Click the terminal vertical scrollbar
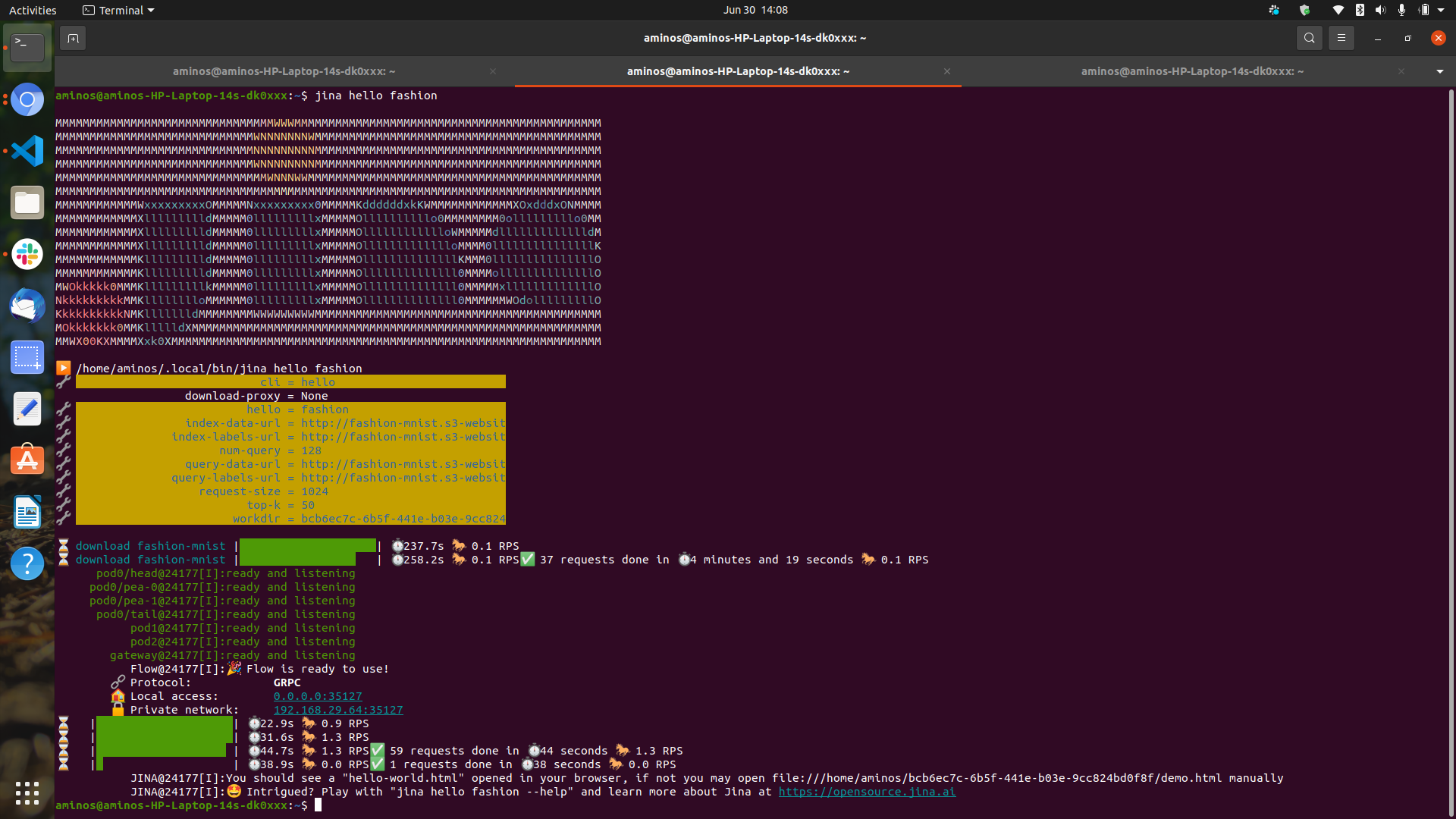The width and height of the screenshot is (1456, 819). click(x=1451, y=447)
